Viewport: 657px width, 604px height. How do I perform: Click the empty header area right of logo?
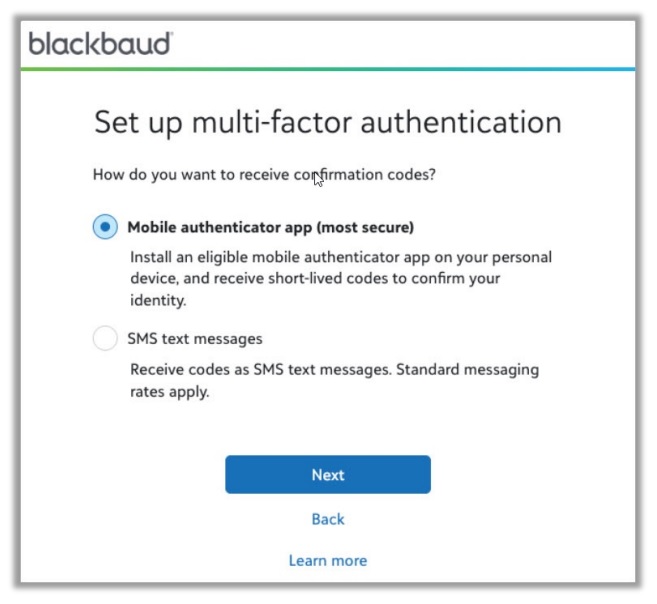click(x=420, y=44)
